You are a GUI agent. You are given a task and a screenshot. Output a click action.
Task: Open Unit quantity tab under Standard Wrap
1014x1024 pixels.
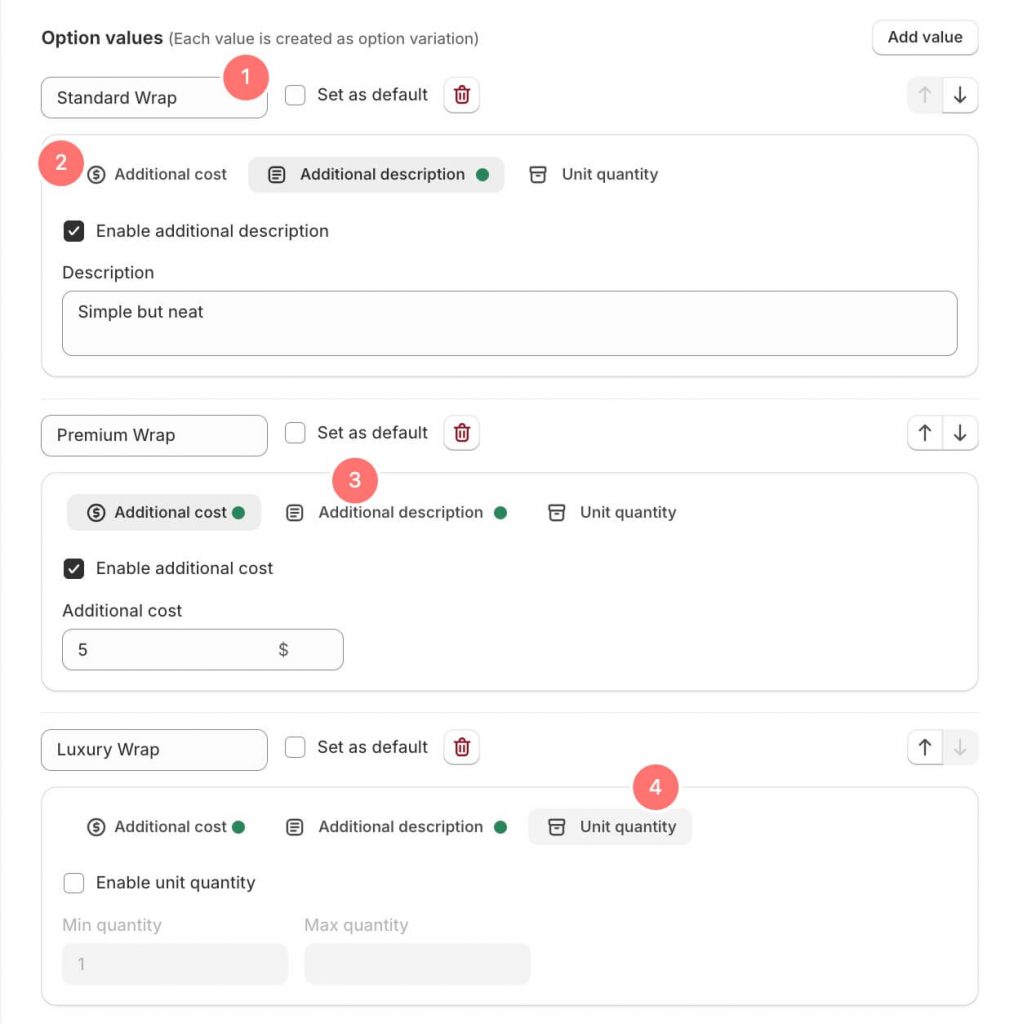(594, 174)
